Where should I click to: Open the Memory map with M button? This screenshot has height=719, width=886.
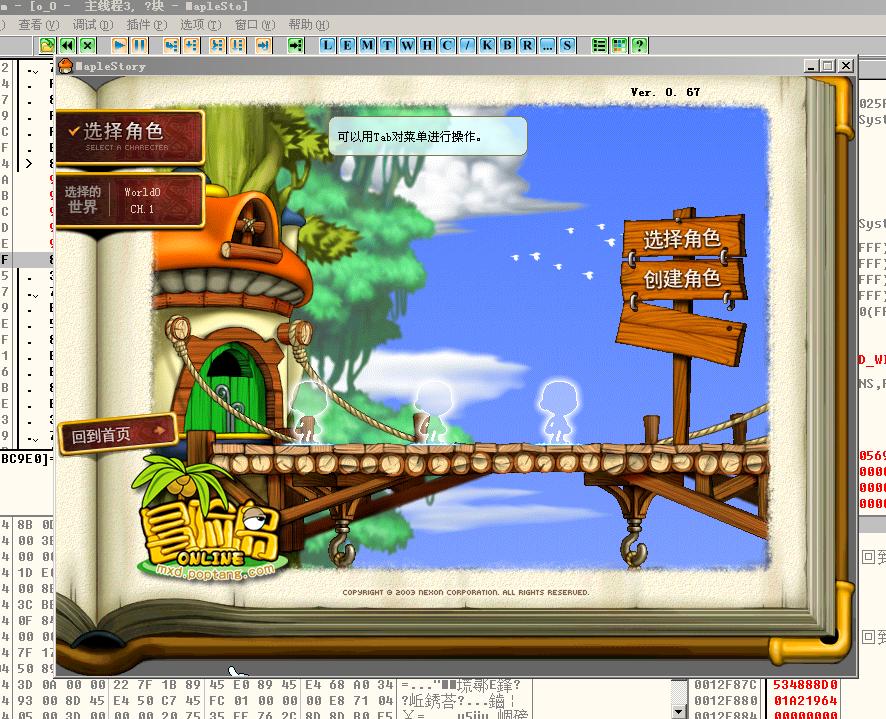click(367, 45)
